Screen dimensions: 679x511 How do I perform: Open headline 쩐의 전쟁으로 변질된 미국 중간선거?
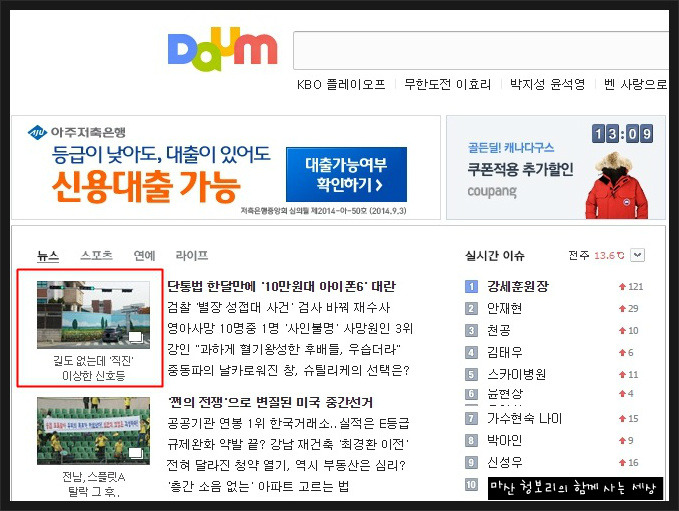[x=270, y=402]
